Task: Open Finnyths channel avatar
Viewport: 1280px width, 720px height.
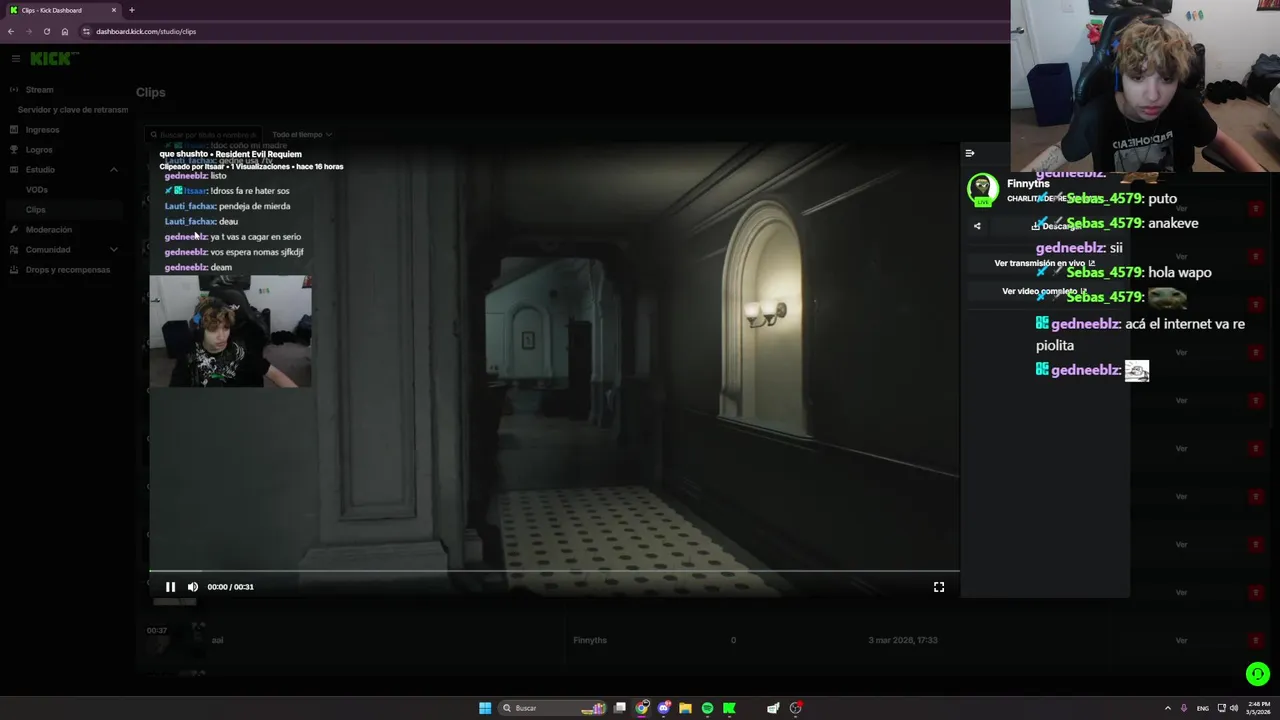Action: click(983, 188)
